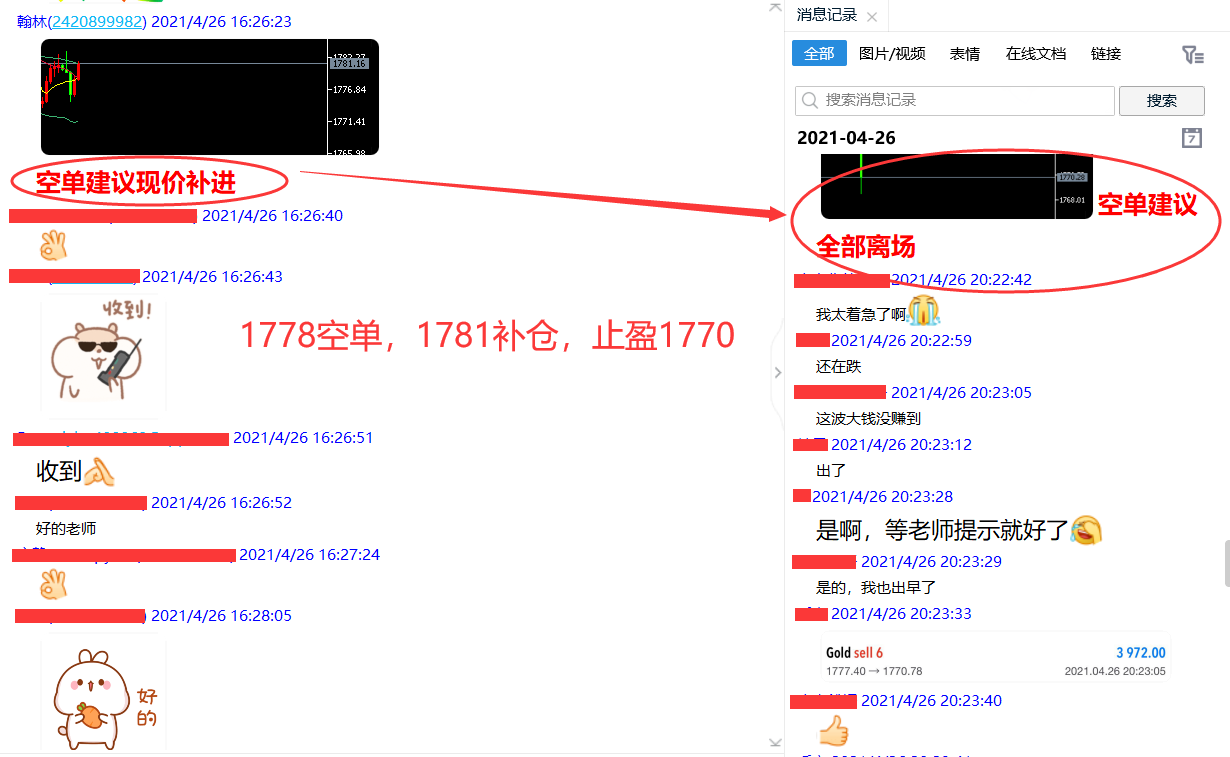Close the 消息记录 tab

point(872,16)
